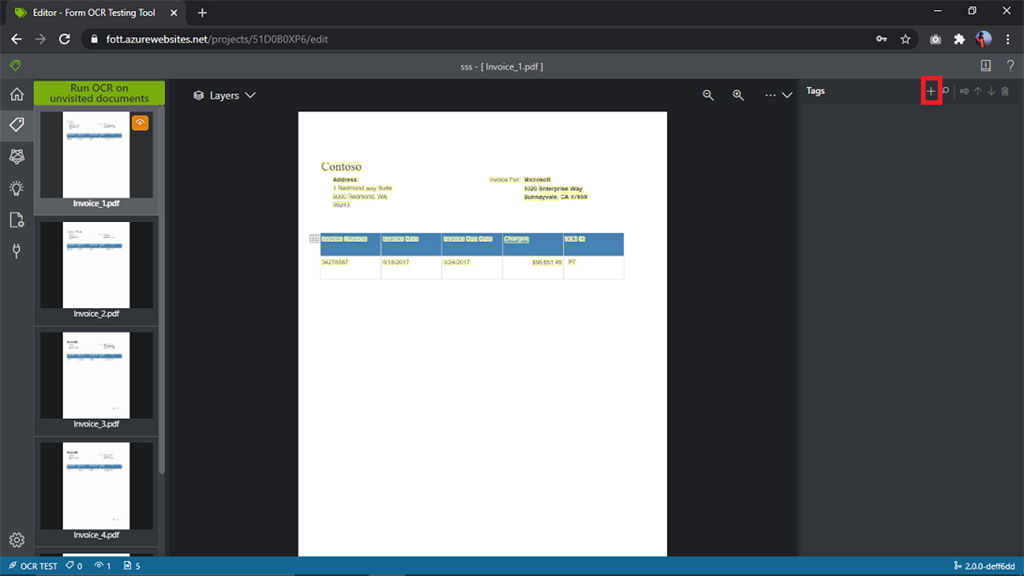This screenshot has width=1024, height=576.
Task: Open Connections via the plug icon
Action: pyautogui.click(x=15, y=251)
